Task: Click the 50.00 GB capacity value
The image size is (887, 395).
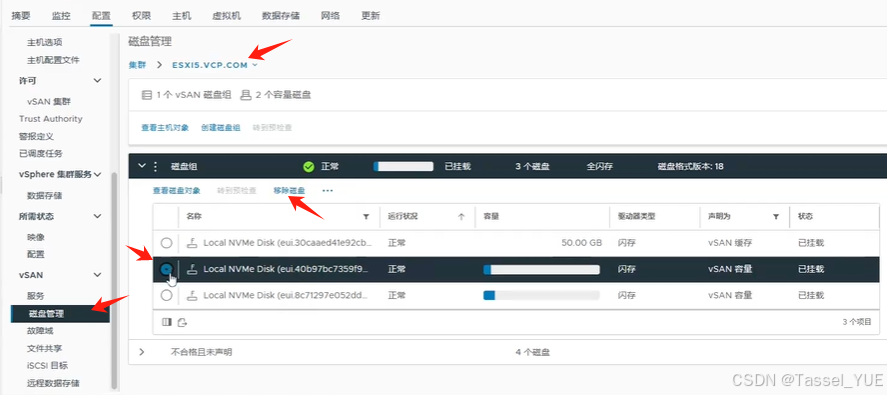Action: (x=582, y=243)
